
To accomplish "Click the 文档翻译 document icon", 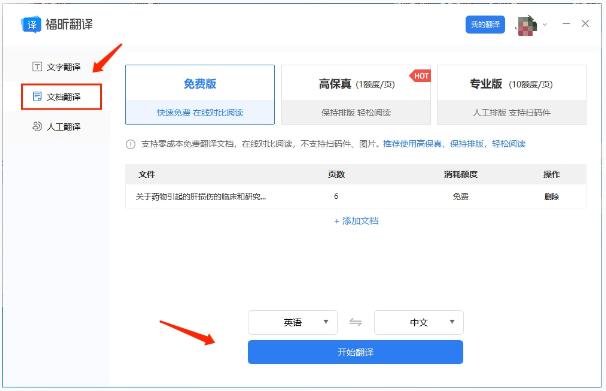I will tap(37, 96).
